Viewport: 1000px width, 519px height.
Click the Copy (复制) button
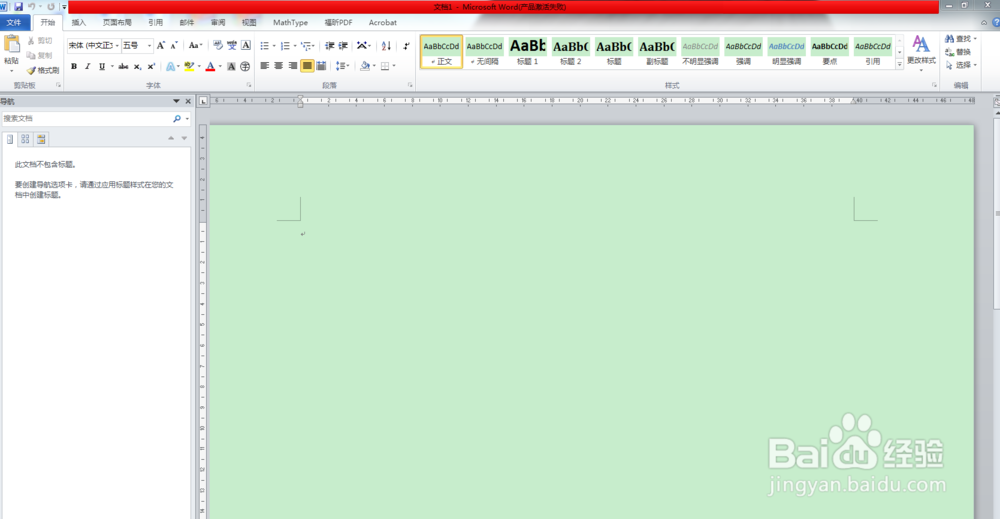click(x=40, y=55)
